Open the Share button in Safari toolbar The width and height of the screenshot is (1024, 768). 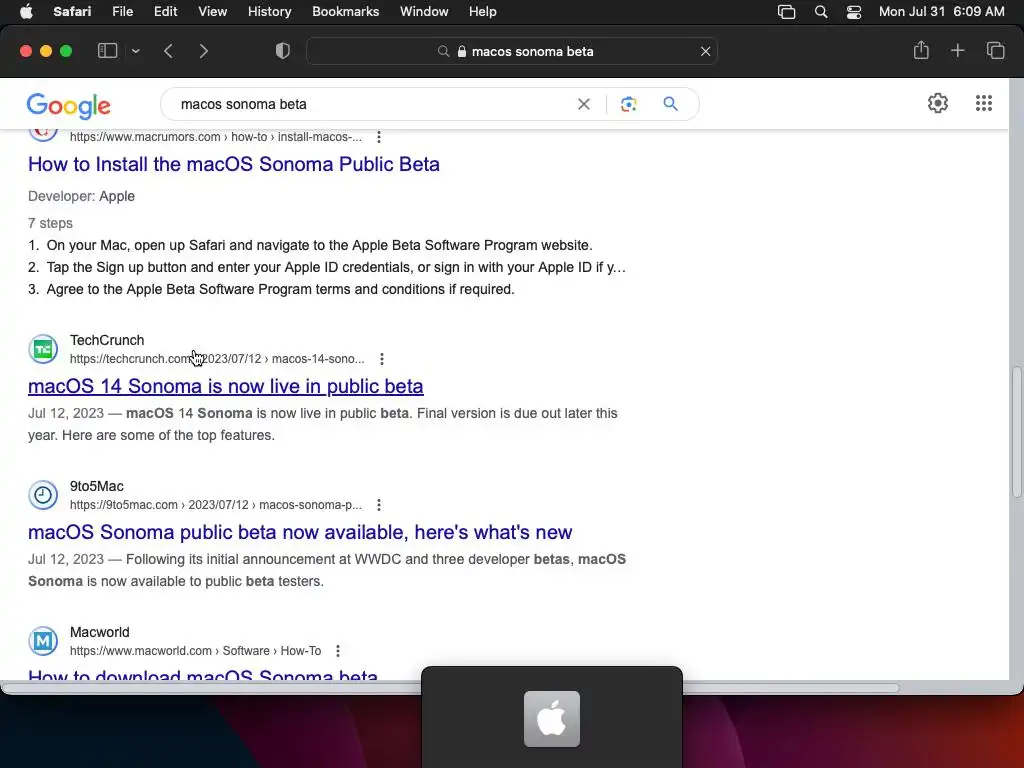pos(921,50)
